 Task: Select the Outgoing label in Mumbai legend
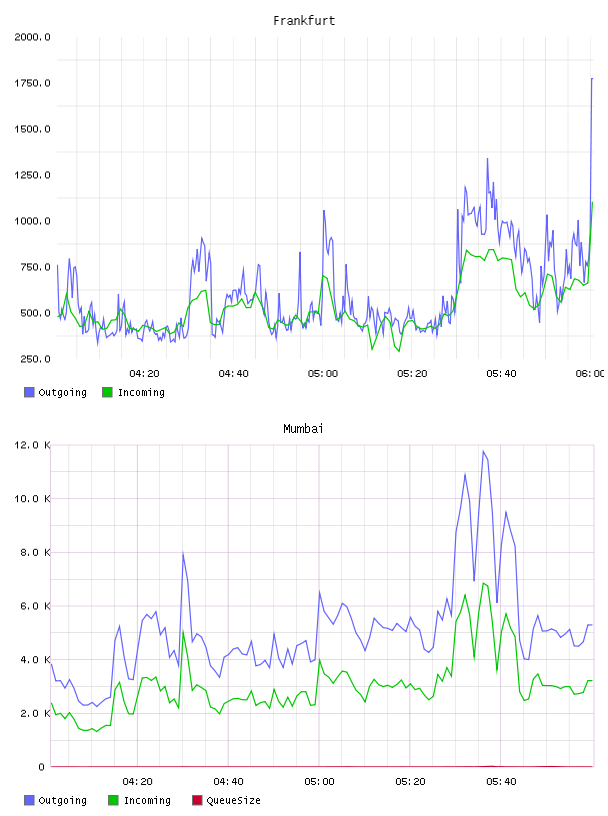pos(62,800)
